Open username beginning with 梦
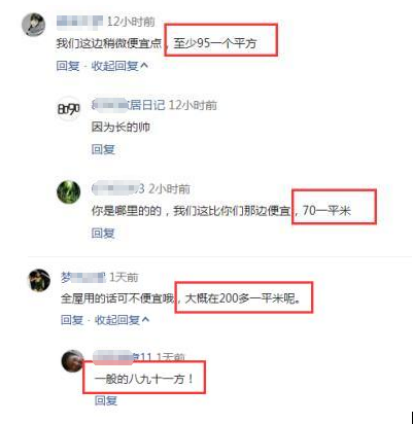Viewport: 413px width, 425px height. 83,277
